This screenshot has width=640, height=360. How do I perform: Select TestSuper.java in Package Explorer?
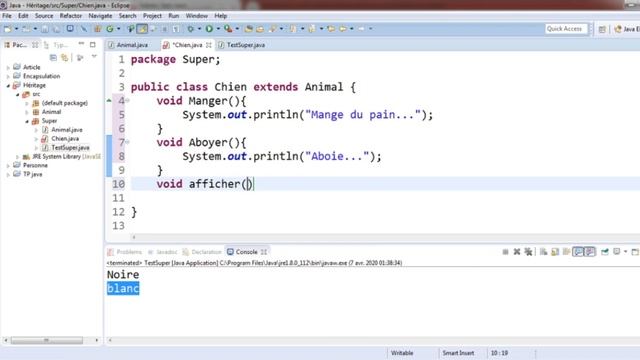(x=70, y=148)
